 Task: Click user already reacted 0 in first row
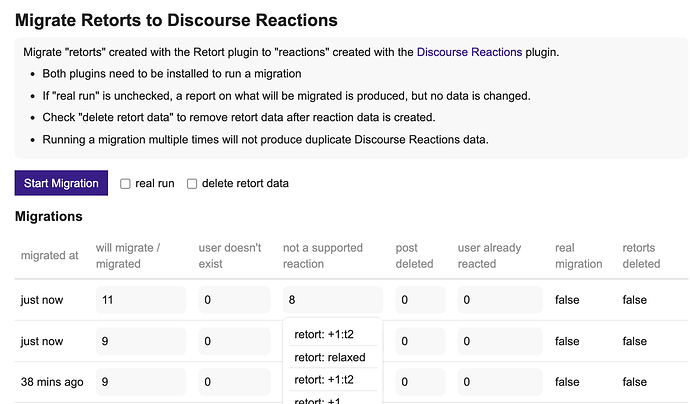pos(500,300)
